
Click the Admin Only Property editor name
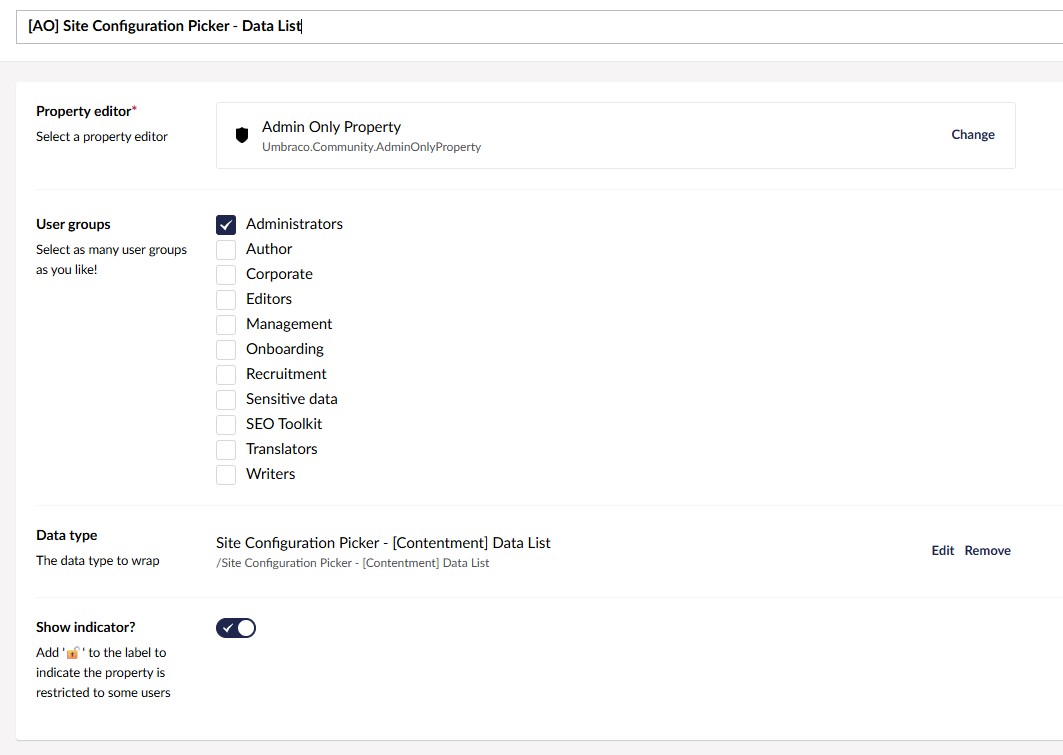331,127
